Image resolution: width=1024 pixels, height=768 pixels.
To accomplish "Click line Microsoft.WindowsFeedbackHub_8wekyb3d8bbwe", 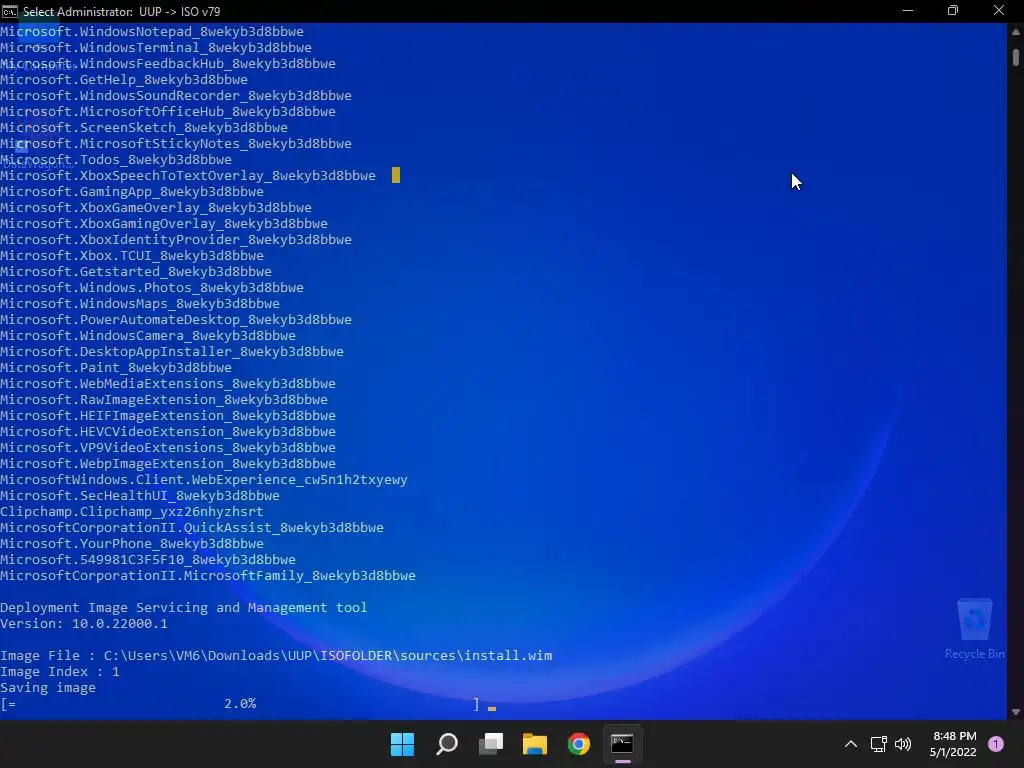I will pos(168,63).
